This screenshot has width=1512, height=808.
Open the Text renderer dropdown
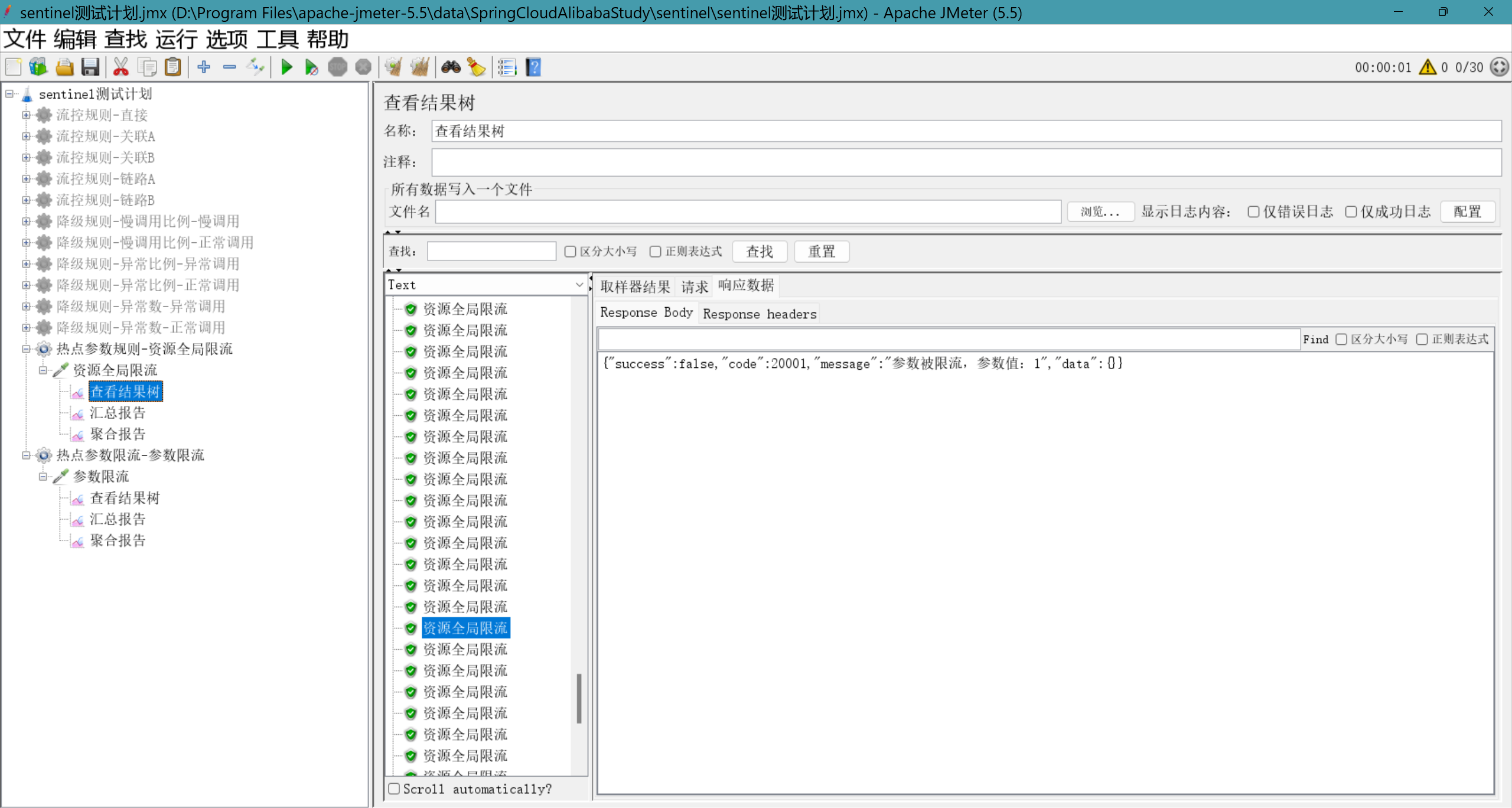pyautogui.click(x=485, y=285)
